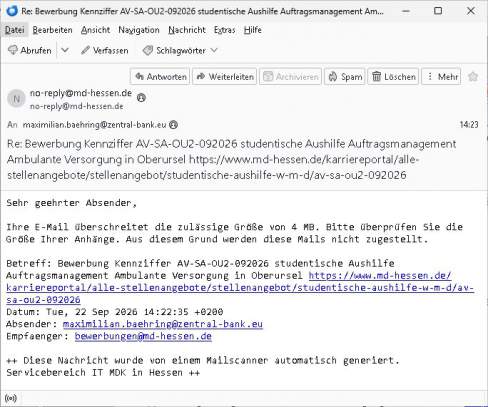Viewport: 488px width, 407px height.
Task: Click the Datum line in message body
Action: tap(115, 312)
